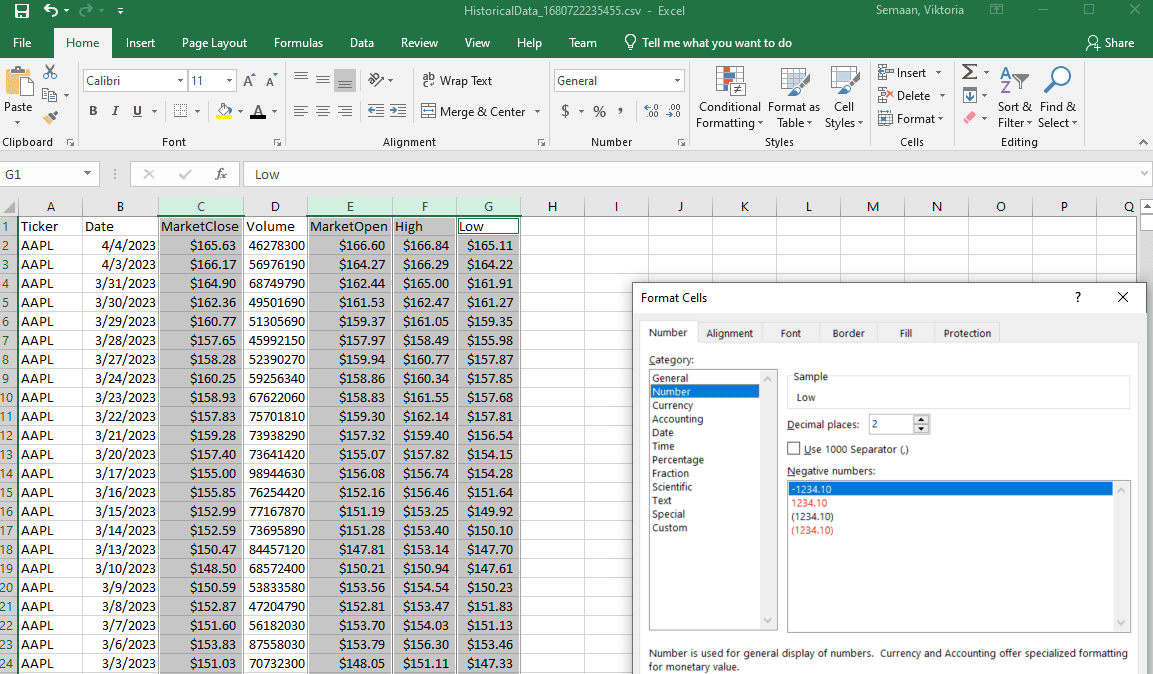Click the Center align text icon
Screen dimensions: 1153x674
[x=322, y=111]
